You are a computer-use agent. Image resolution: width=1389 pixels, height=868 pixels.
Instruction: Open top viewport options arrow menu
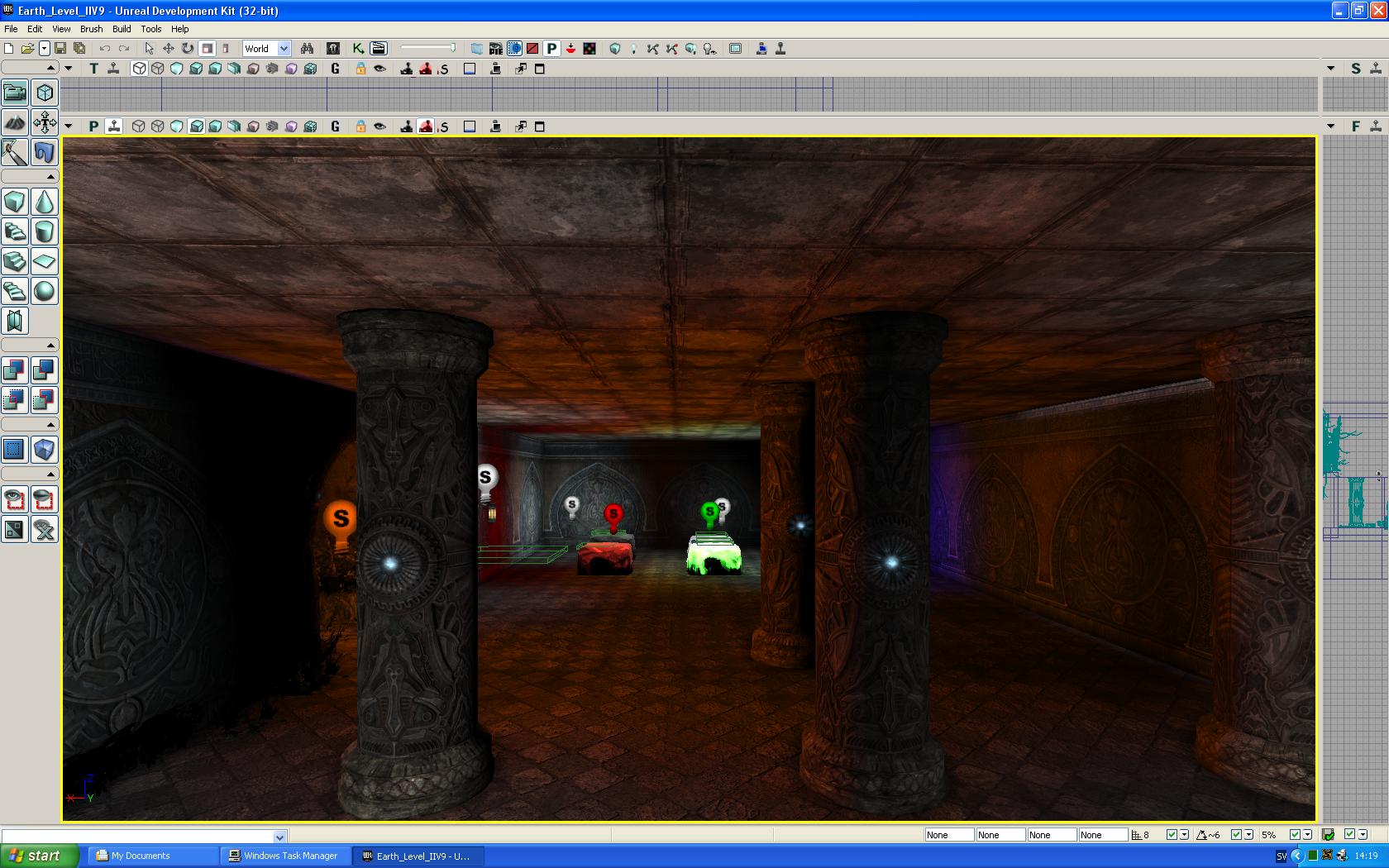point(69,69)
